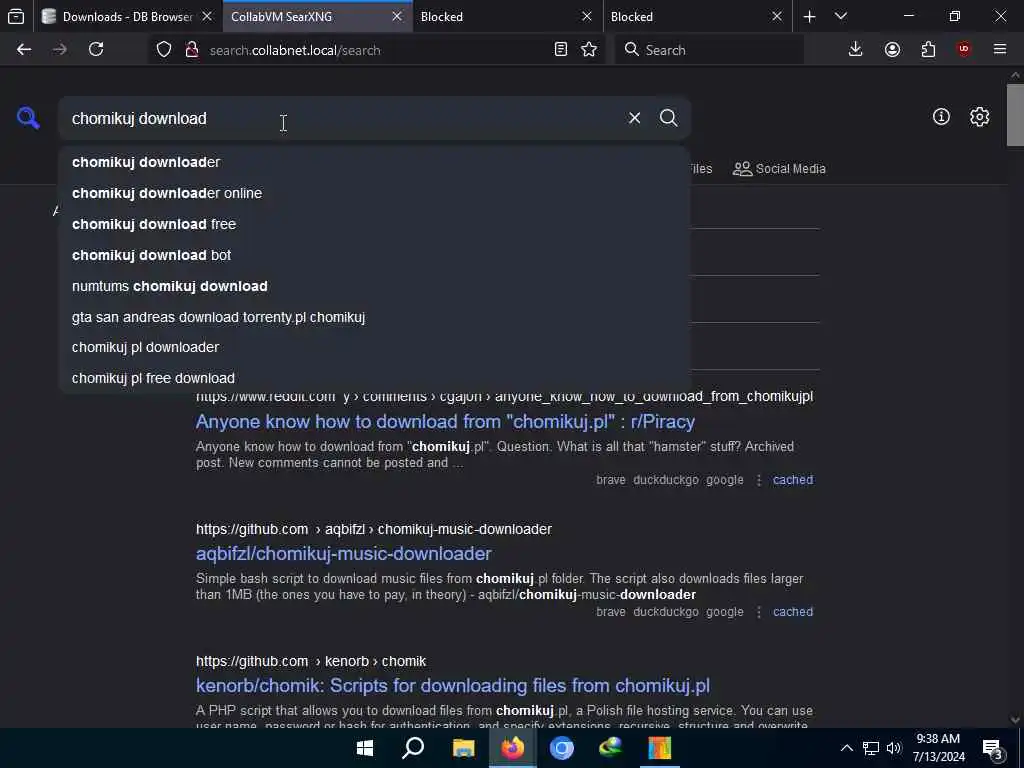Open the Firefox hamburger menu
1024x768 pixels.
tap(1000, 50)
